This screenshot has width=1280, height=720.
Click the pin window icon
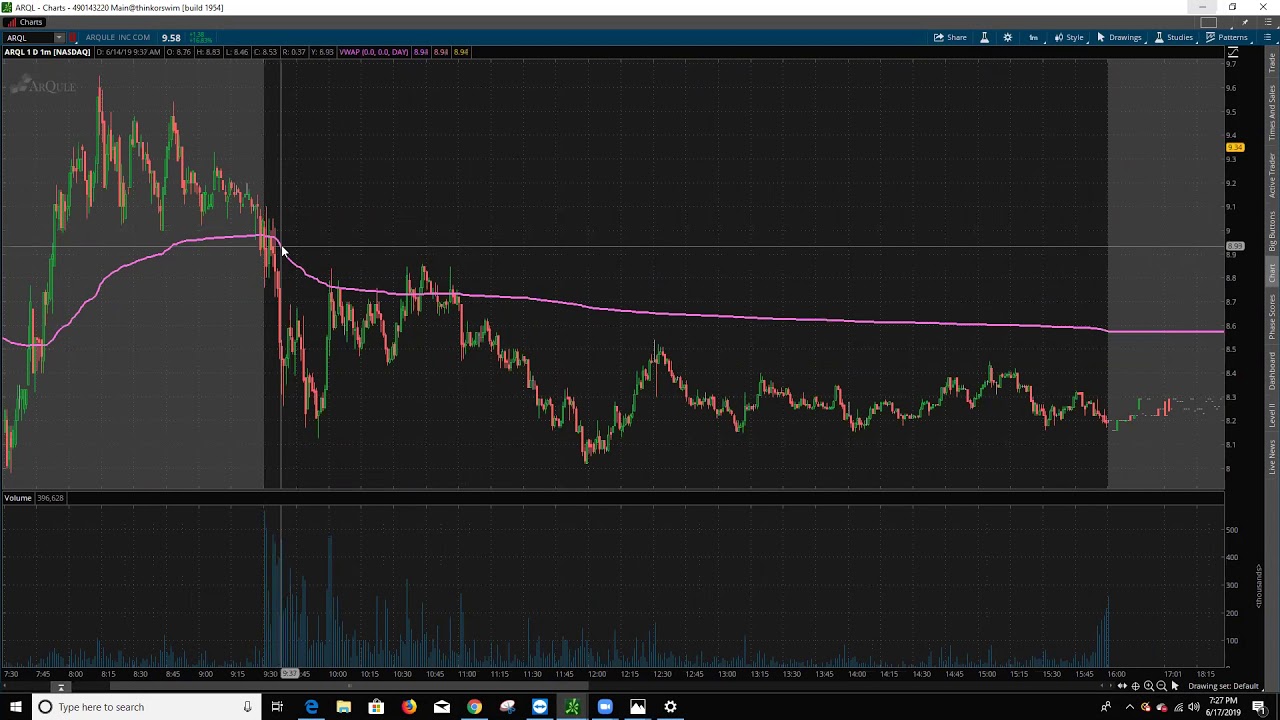[x=1243, y=23]
